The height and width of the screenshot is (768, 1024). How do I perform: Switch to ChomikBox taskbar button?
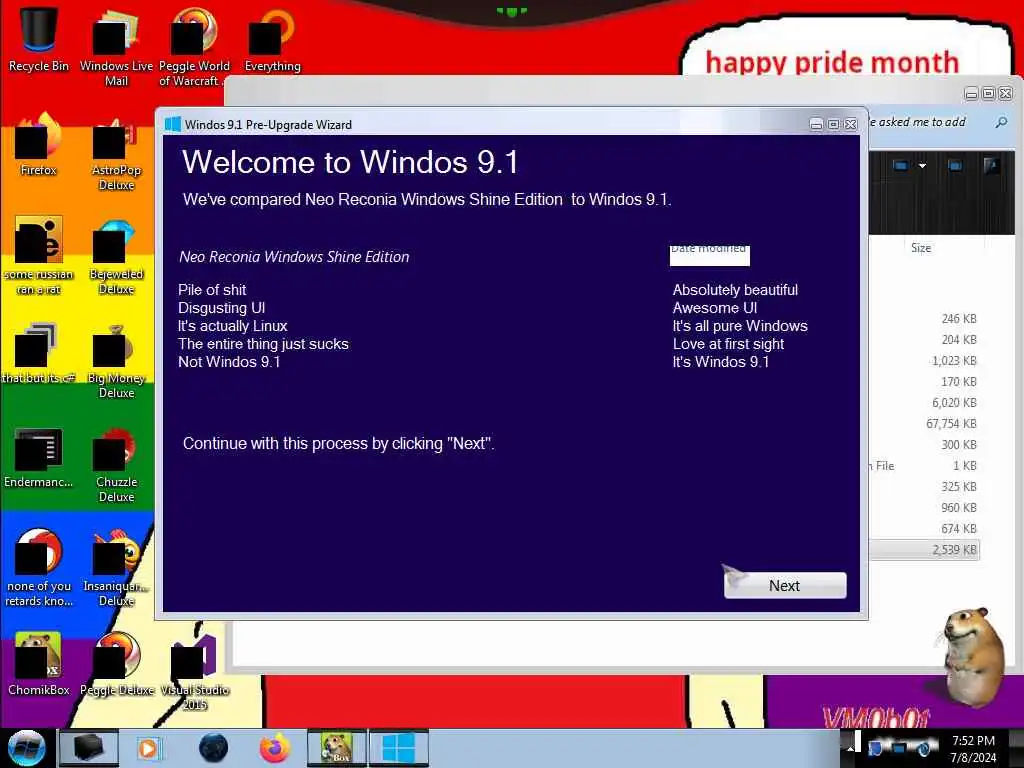coord(337,748)
